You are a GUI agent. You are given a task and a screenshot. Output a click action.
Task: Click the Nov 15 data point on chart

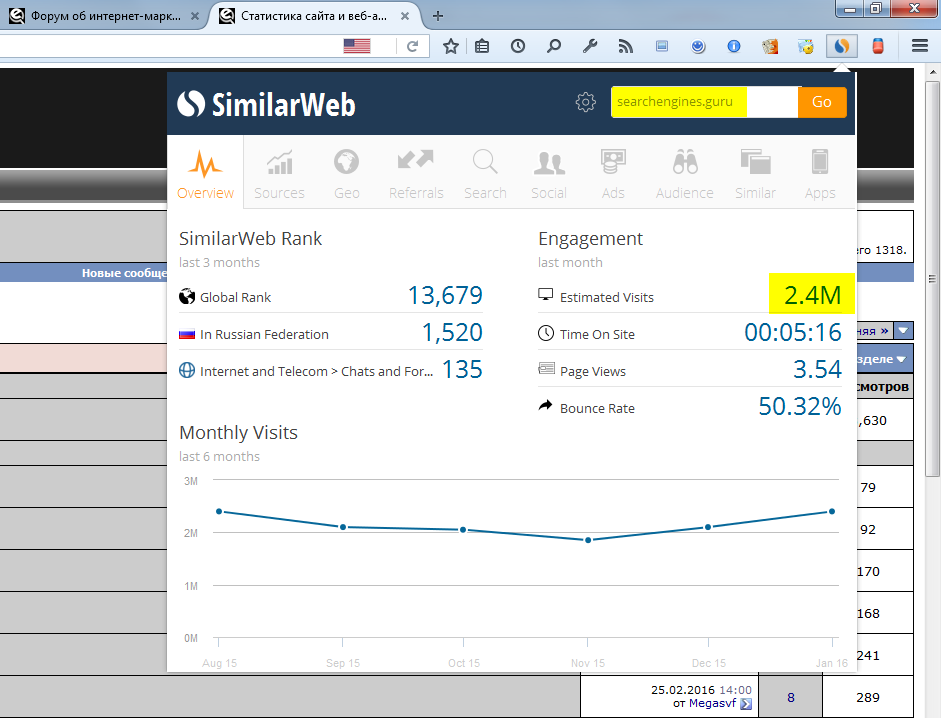pyautogui.click(x=588, y=540)
